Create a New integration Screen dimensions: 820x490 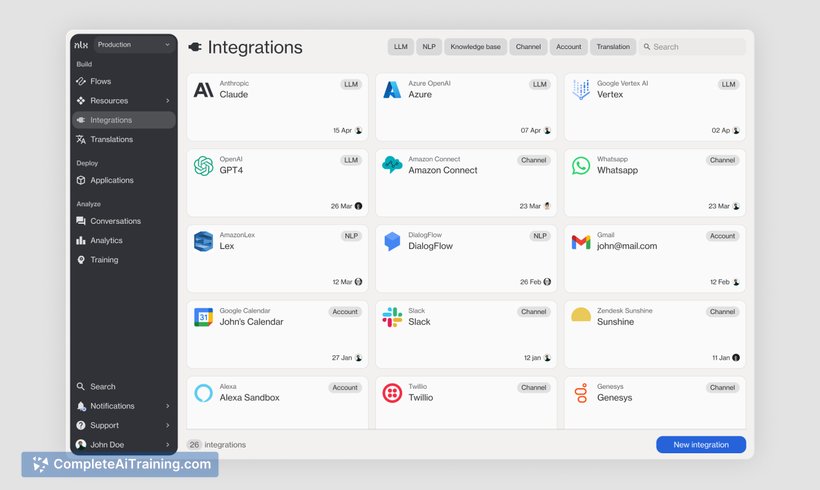pyautogui.click(x=701, y=445)
